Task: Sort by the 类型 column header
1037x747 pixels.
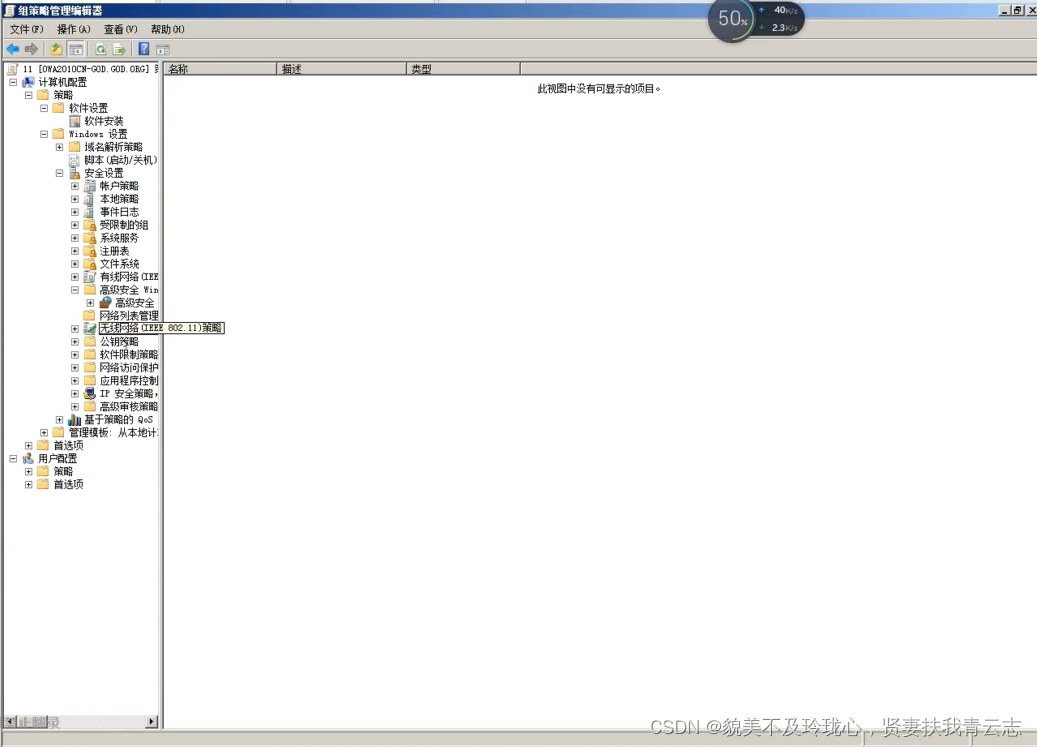Action: 464,69
